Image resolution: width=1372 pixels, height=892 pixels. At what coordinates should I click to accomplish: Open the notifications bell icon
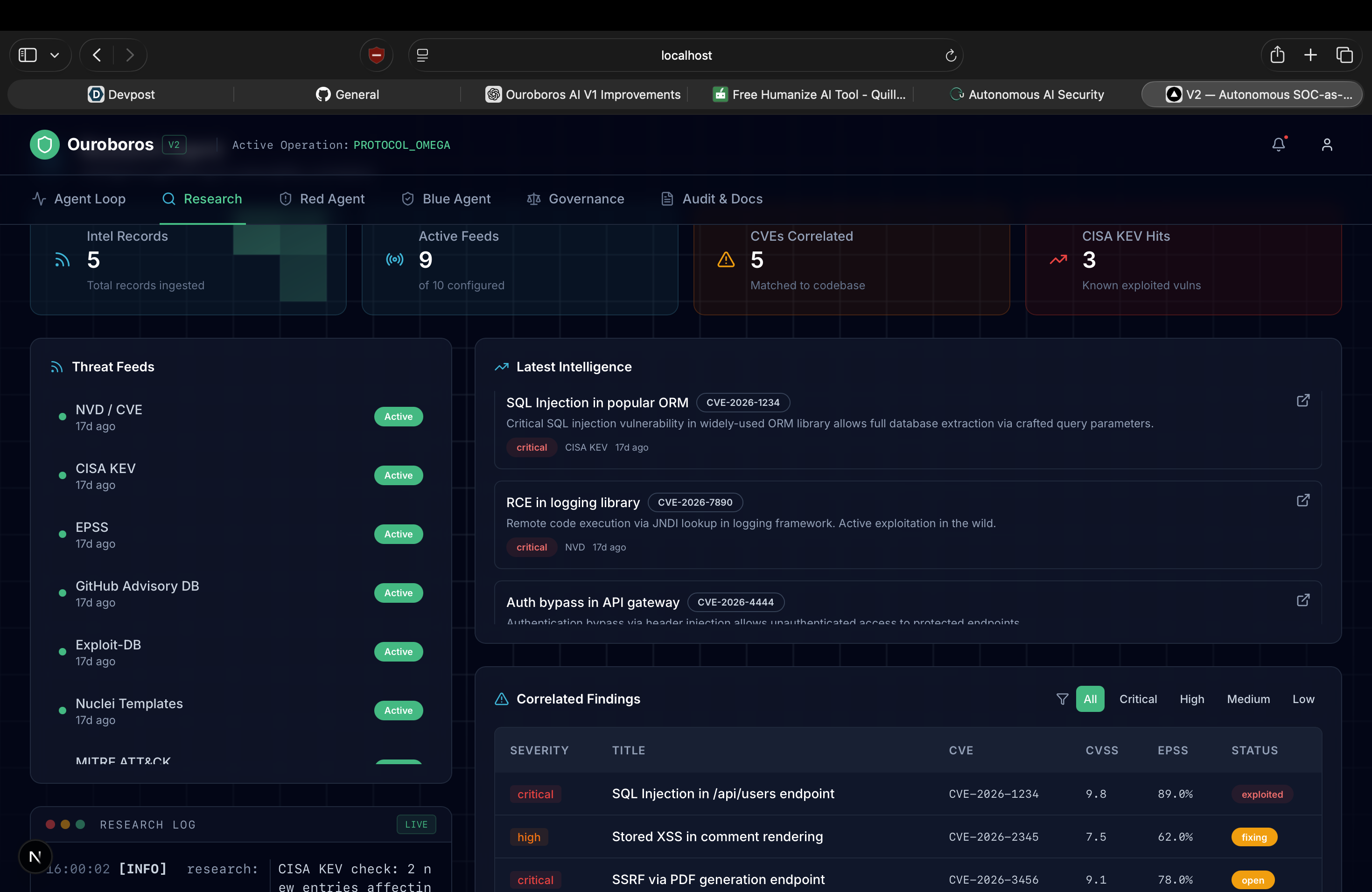point(1278,145)
